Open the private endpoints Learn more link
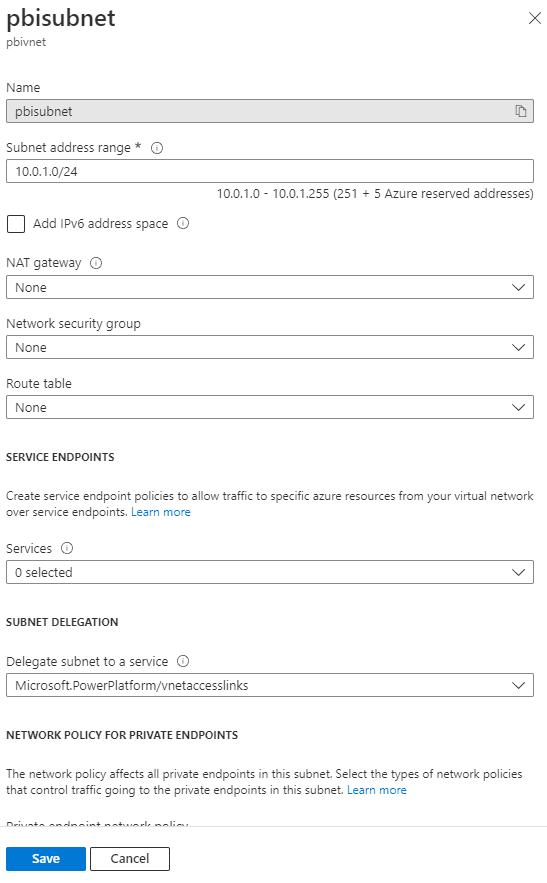The image size is (547, 883). point(377,790)
